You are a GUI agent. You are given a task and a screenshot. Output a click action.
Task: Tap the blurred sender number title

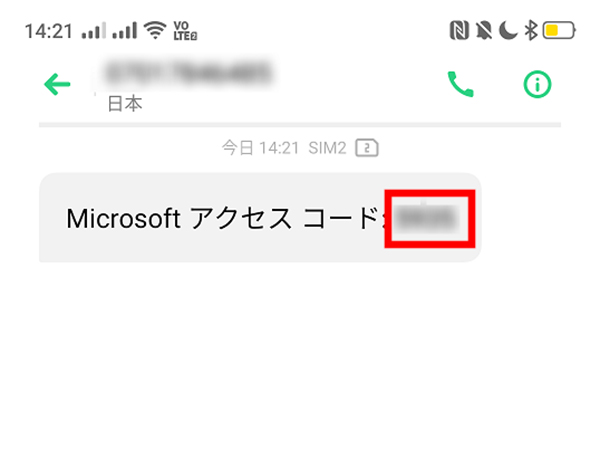(188, 73)
